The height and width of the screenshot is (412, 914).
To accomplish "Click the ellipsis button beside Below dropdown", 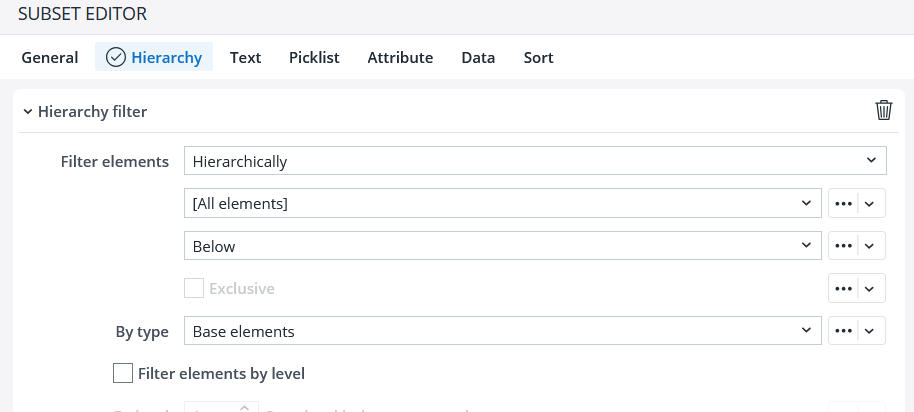I will tap(843, 246).
